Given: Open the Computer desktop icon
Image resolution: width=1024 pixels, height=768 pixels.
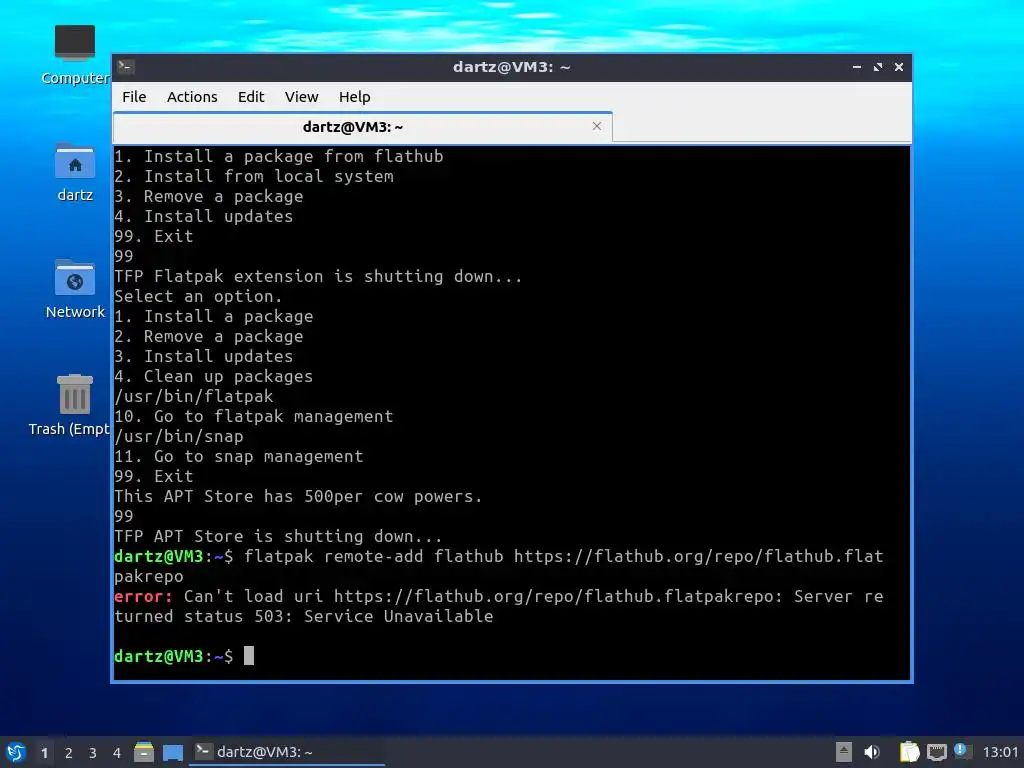Looking at the screenshot, I should click(75, 55).
